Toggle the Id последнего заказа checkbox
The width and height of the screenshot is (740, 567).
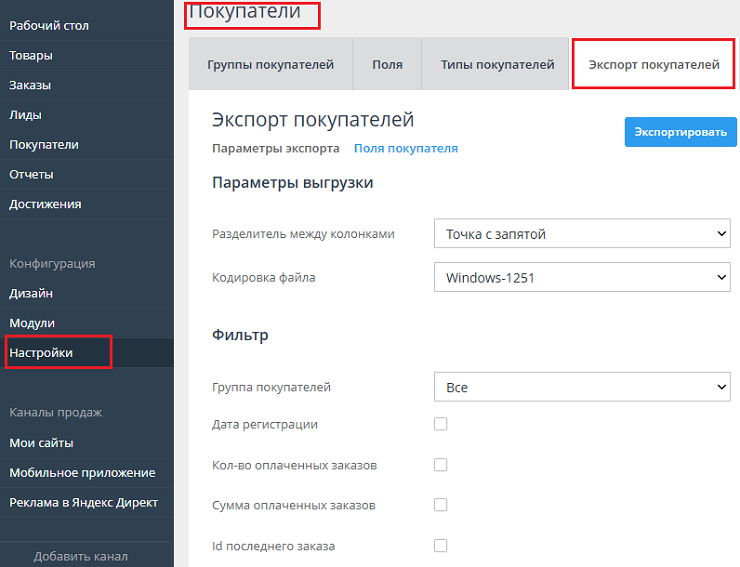point(440,546)
